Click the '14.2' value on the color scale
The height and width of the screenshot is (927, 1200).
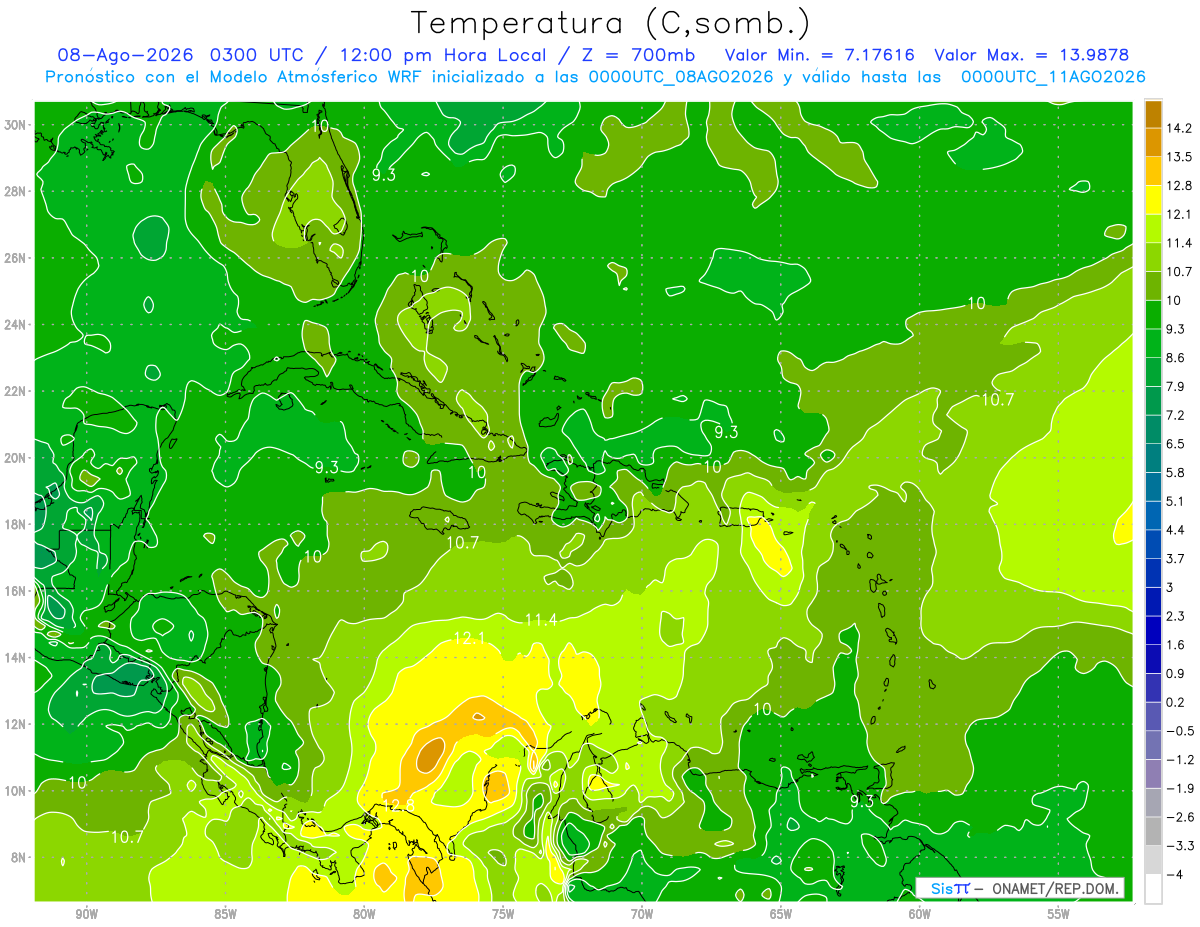(1179, 128)
